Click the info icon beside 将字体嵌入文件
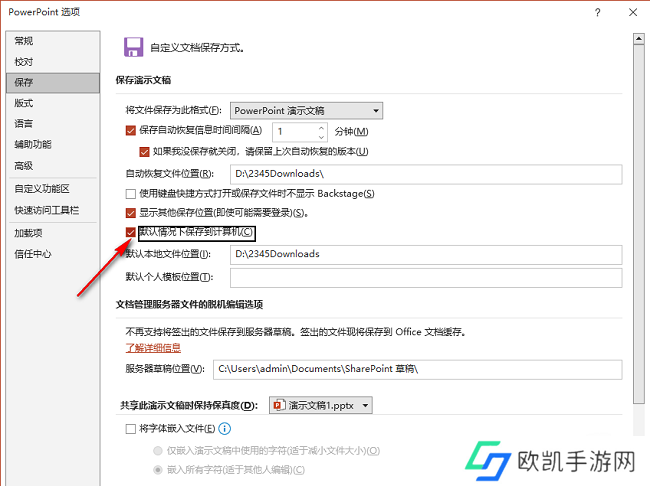650x486 pixels. [224, 428]
